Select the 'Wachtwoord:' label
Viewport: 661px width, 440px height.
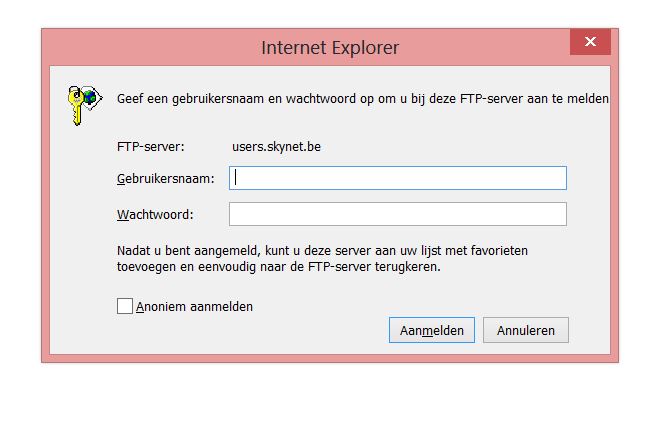pyautogui.click(x=155, y=214)
